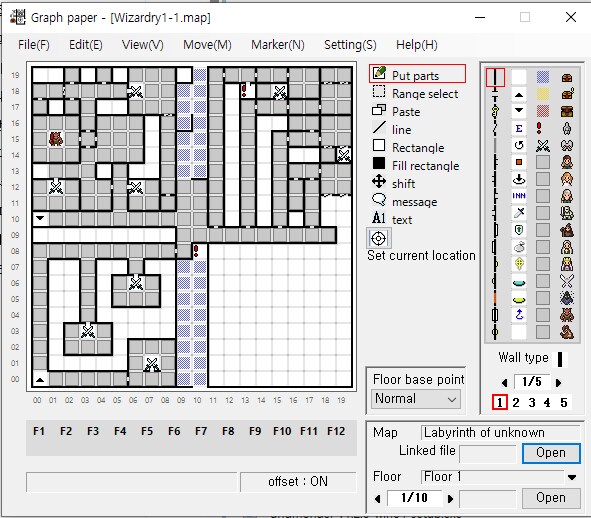This screenshot has width=591, height=518.
Task: Click the F5 shortcut slot
Action: 147,431
